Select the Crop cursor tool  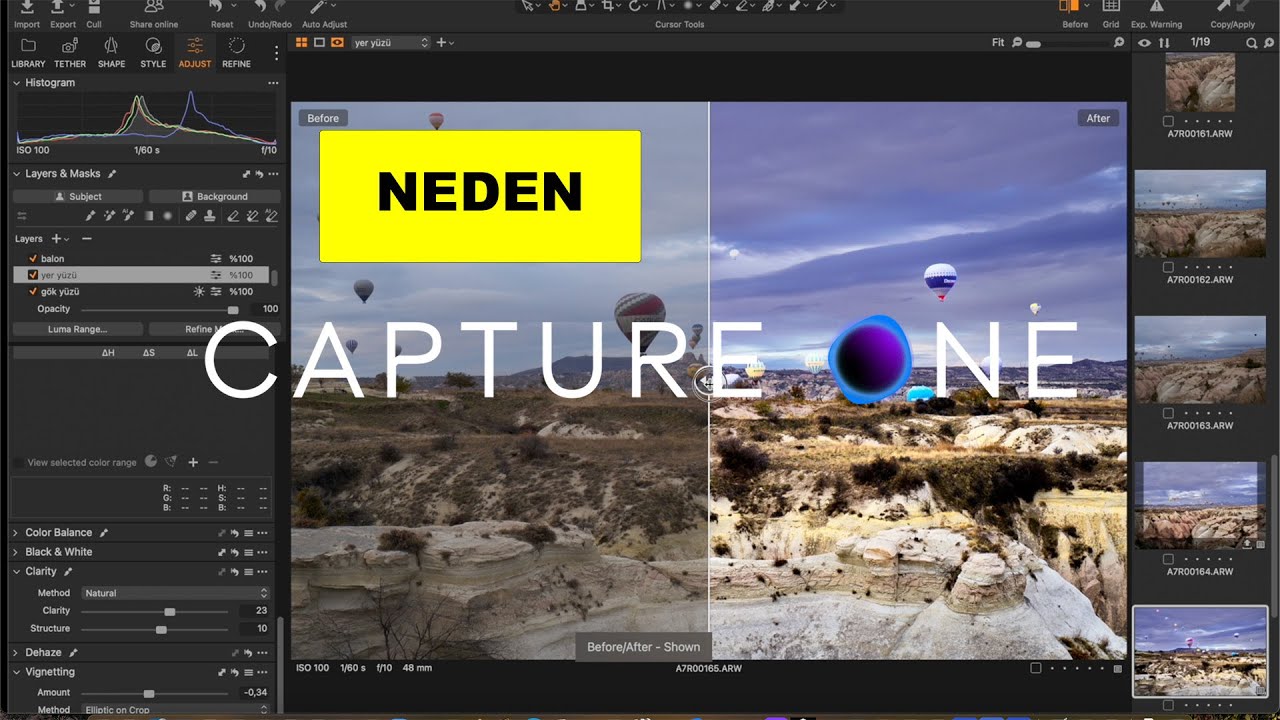tap(606, 6)
